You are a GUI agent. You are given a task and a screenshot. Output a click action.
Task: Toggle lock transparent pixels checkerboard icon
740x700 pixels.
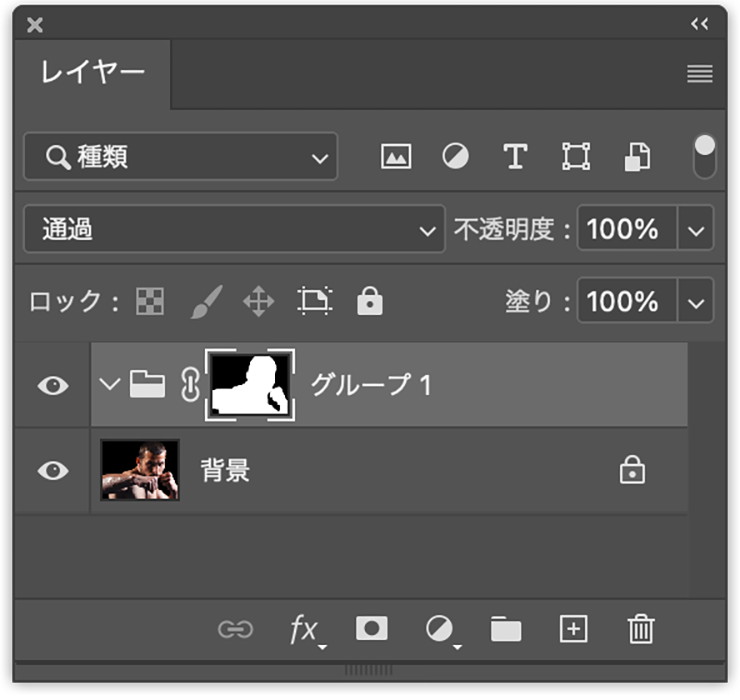[x=150, y=301]
